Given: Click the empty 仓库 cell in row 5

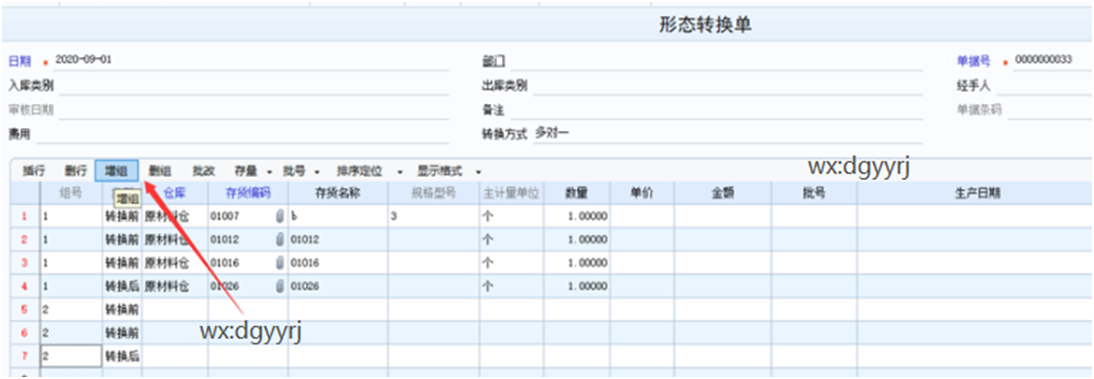Looking at the screenshot, I should tap(174, 309).
